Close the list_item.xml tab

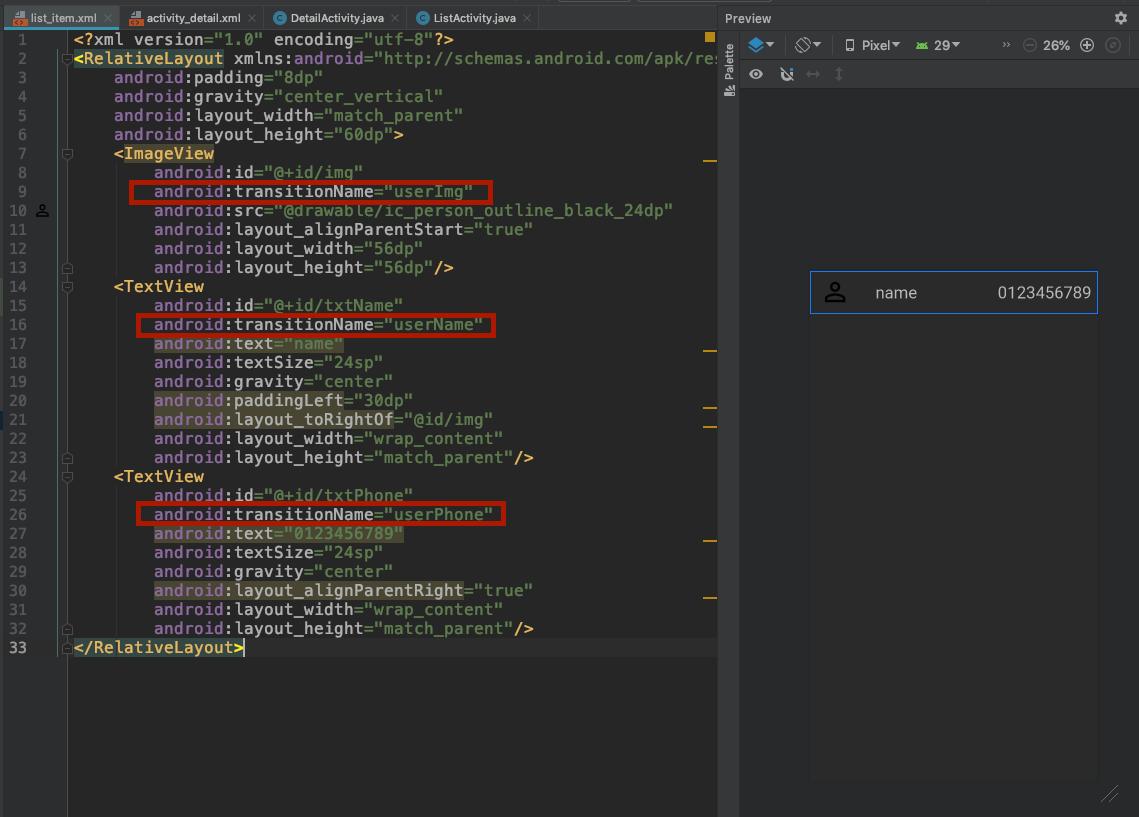(108, 17)
